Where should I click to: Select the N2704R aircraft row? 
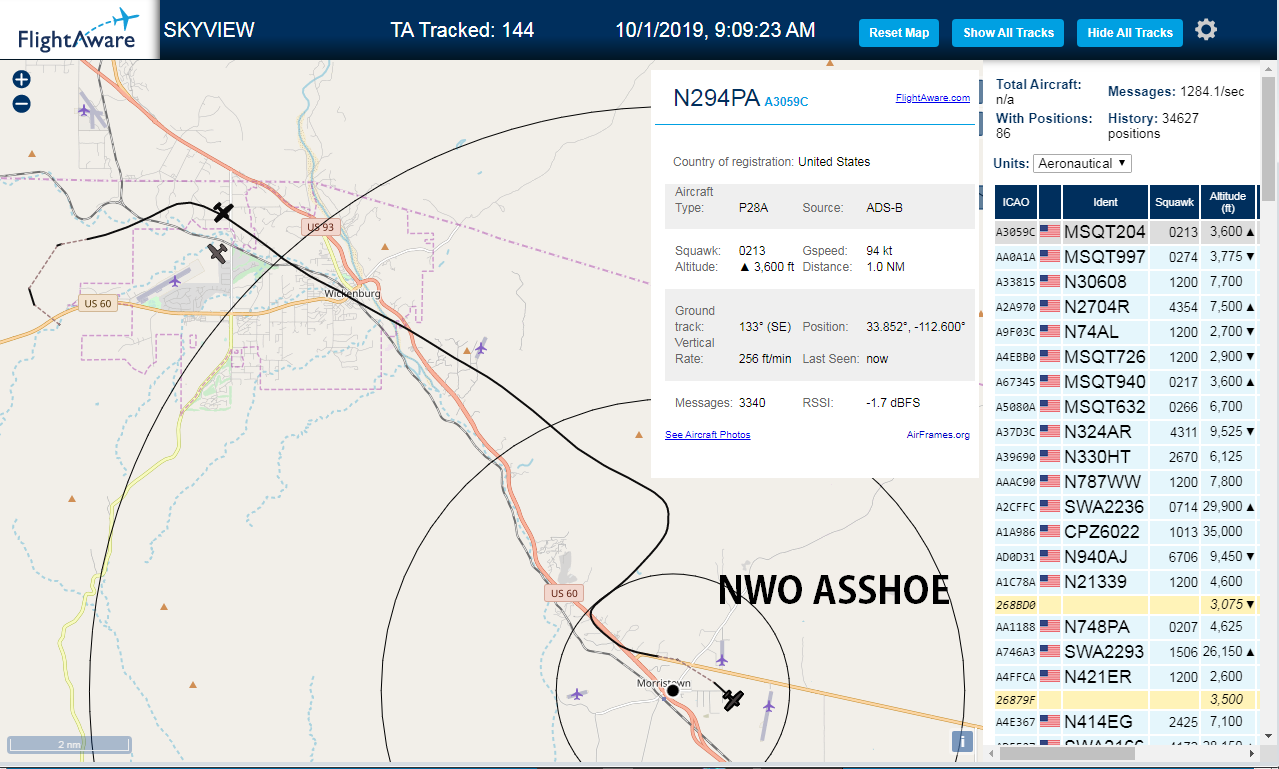(1125, 307)
